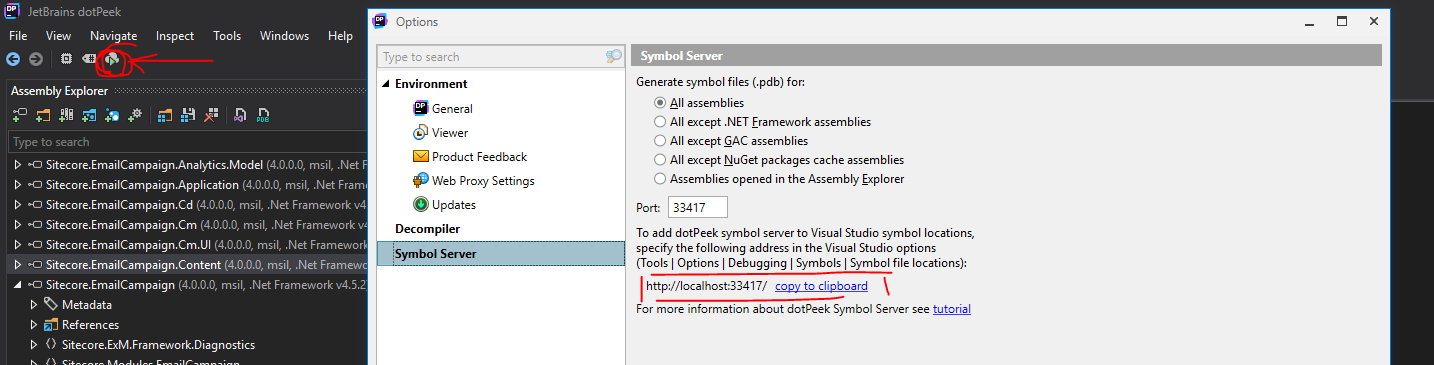Open the Inspect menu
This screenshot has height=365, width=1434.
pos(175,35)
